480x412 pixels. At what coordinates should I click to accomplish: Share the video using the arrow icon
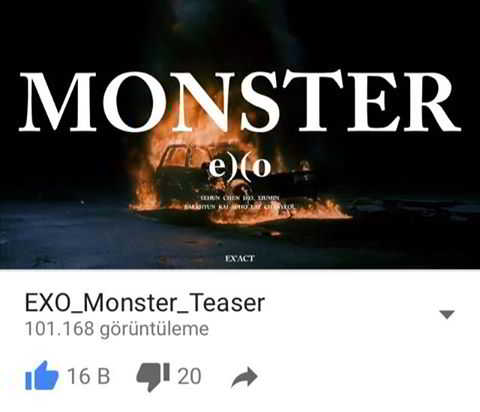tap(244, 377)
